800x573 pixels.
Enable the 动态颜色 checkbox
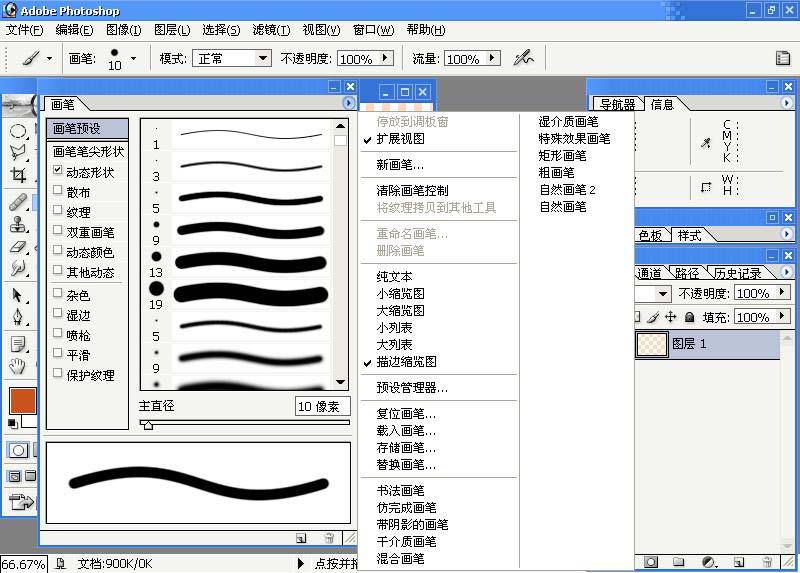click(58, 250)
